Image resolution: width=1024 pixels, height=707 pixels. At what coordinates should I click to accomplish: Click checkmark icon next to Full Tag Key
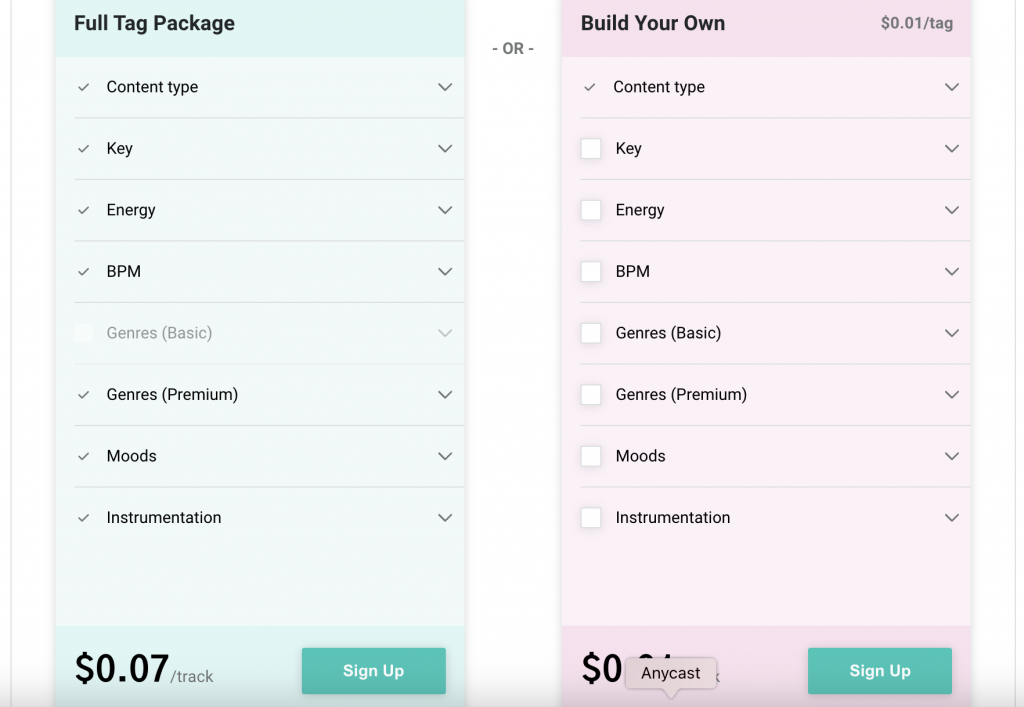84,149
